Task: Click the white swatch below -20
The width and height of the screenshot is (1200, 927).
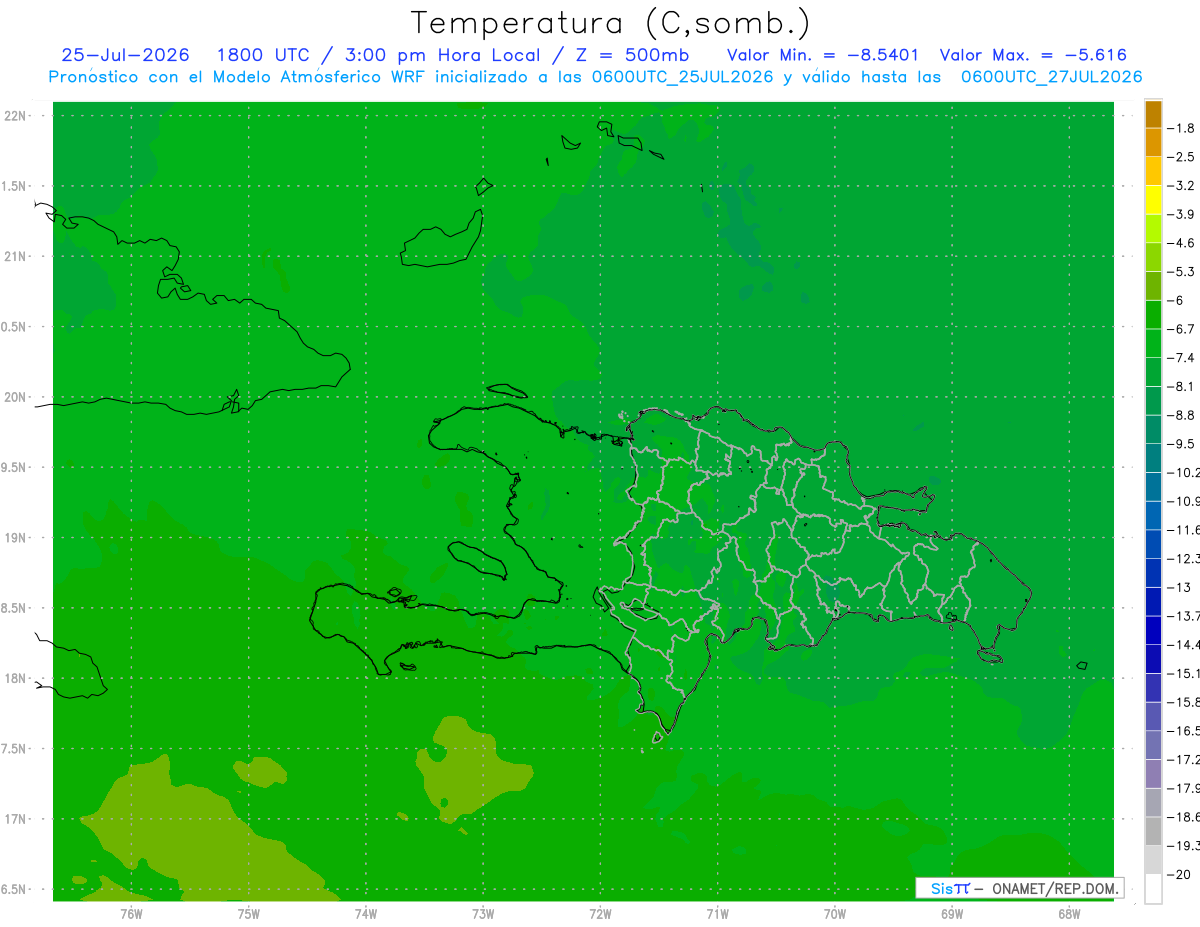Action: pos(1153,889)
